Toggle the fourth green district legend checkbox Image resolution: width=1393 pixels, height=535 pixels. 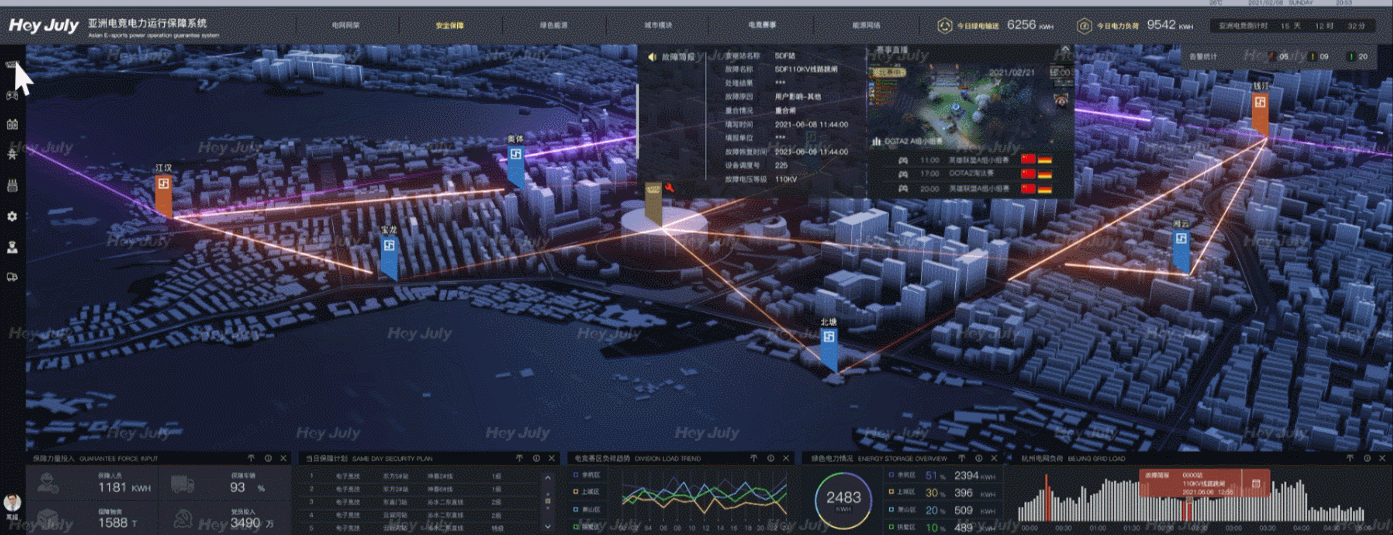[x=576, y=526]
